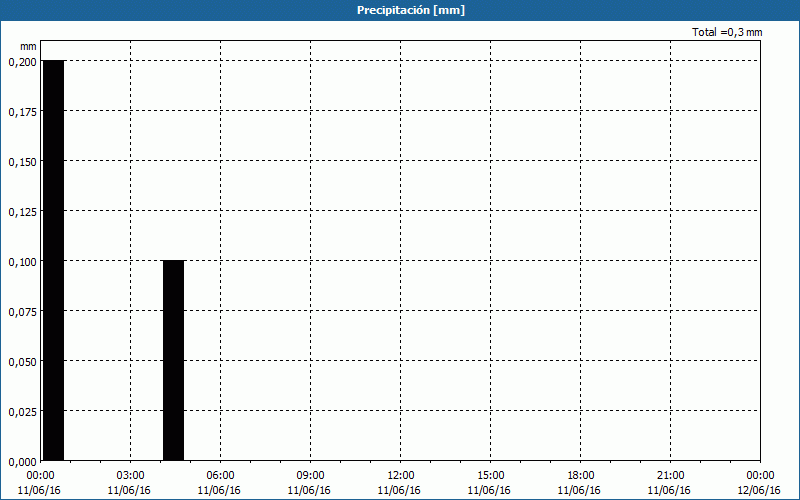This screenshot has height=500, width=800.
Task: Click the 06:00 time axis label
Action: 220,476
